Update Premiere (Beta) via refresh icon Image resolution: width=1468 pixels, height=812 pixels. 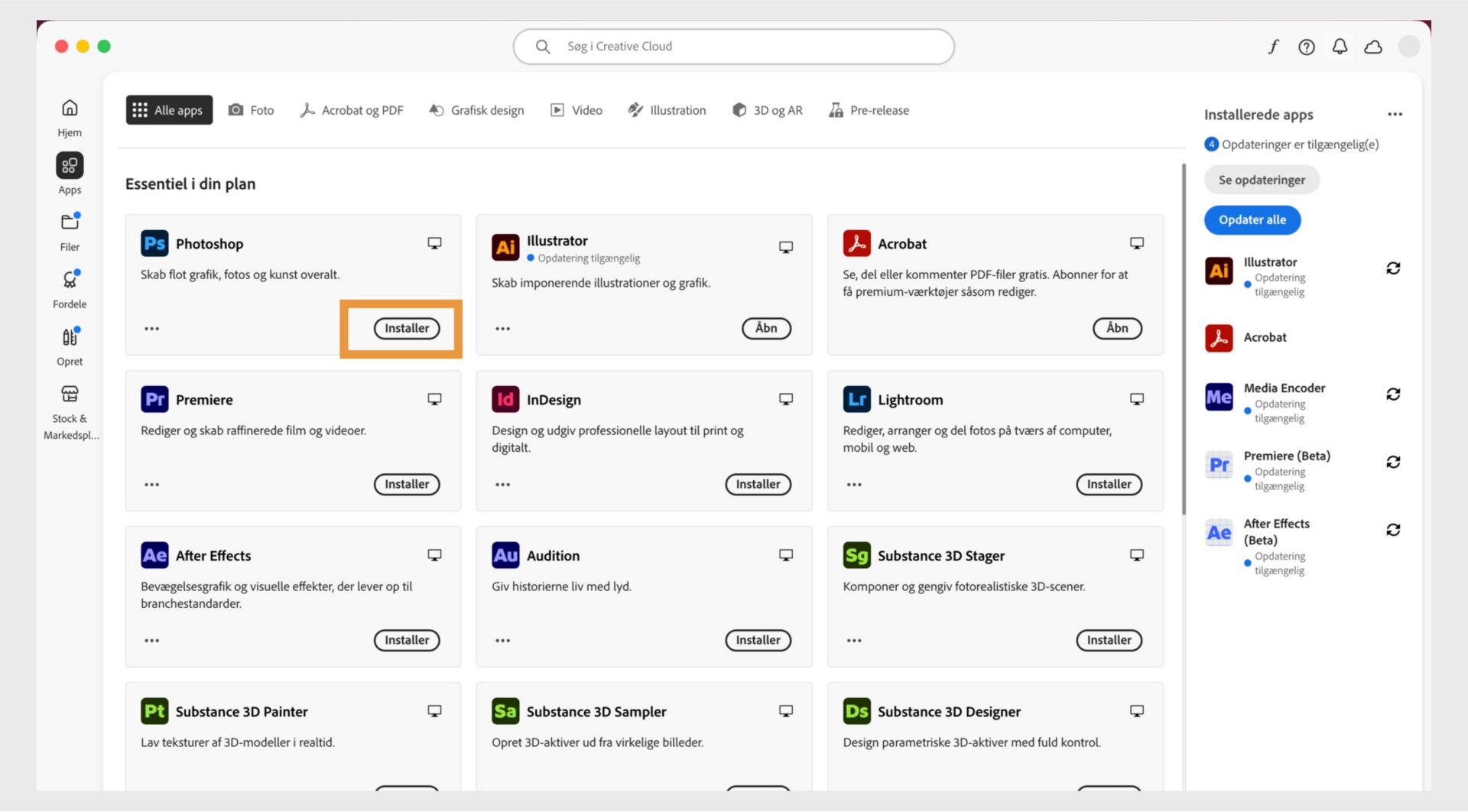coord(1393,463)
